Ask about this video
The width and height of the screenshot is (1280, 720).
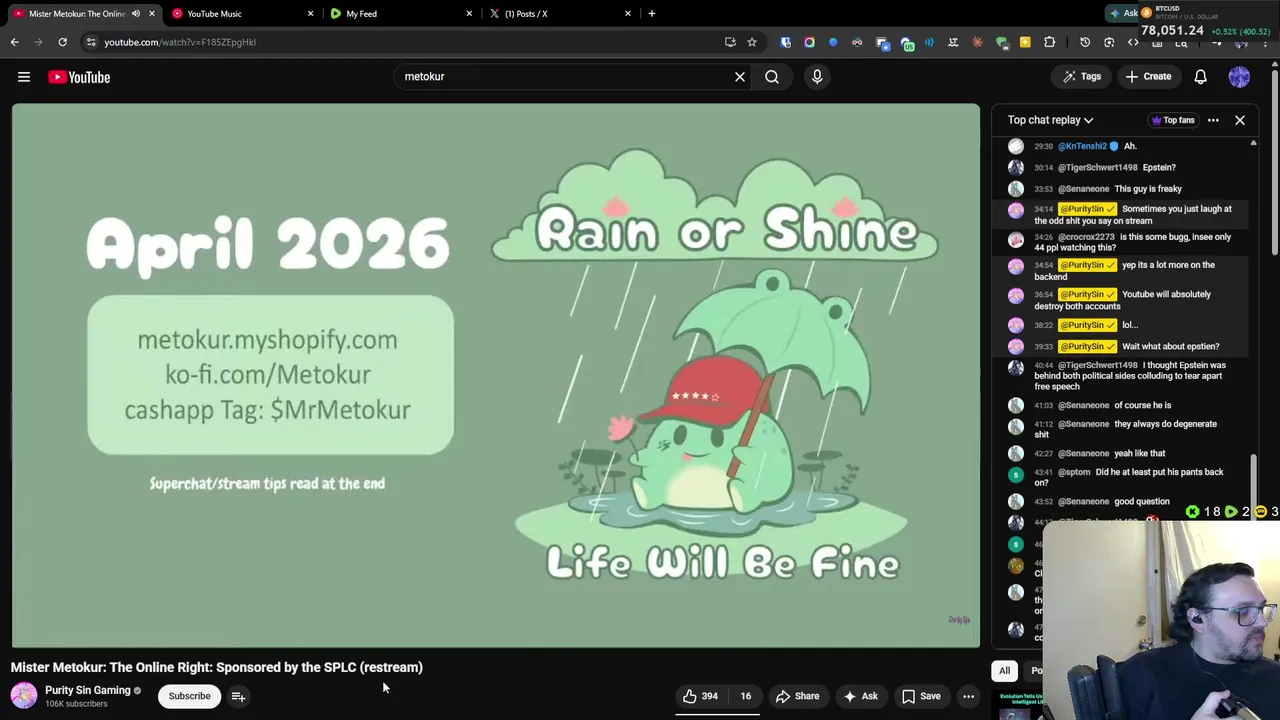point(860,696)
